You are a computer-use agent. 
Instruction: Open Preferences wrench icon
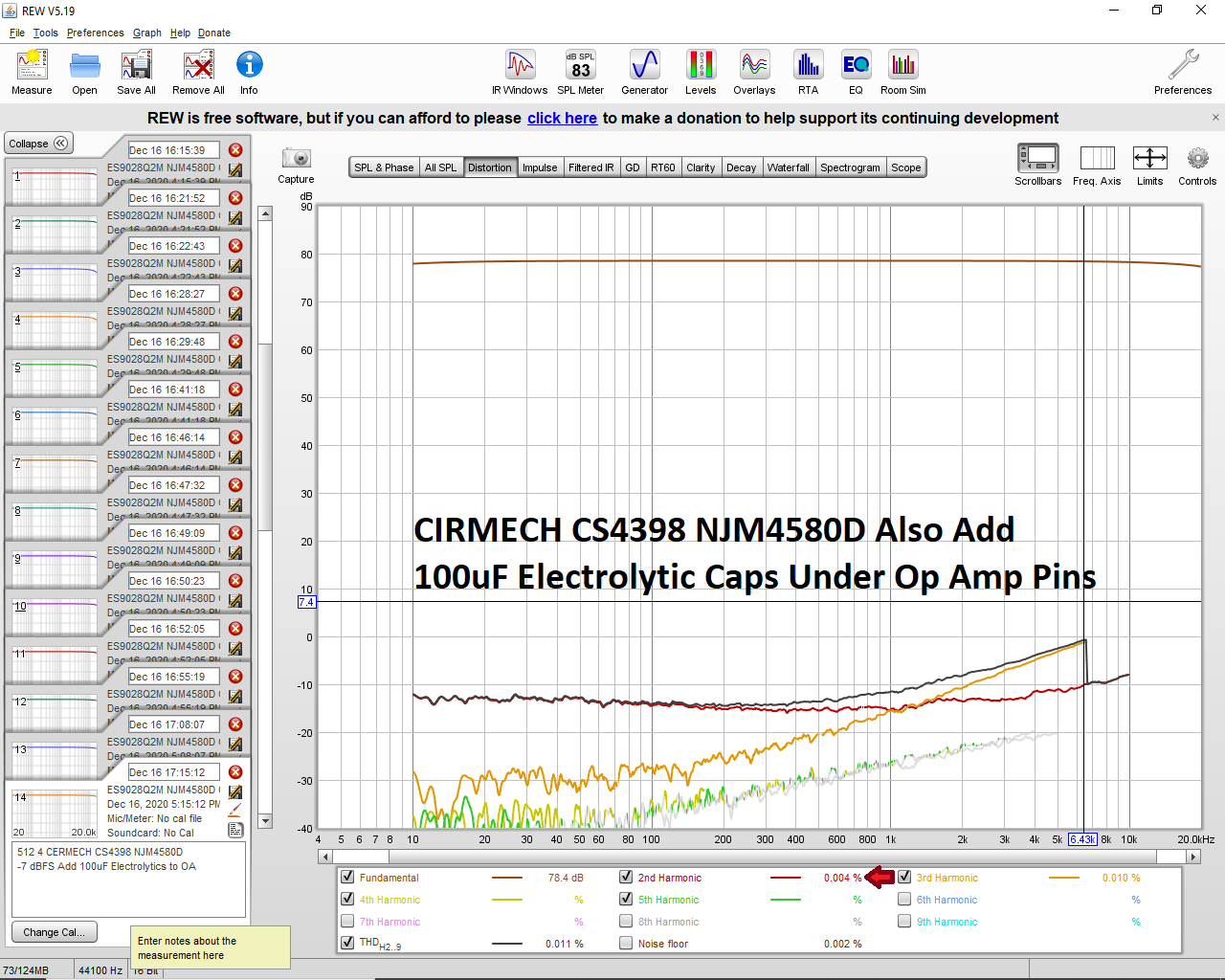(x=1183, y=65)
